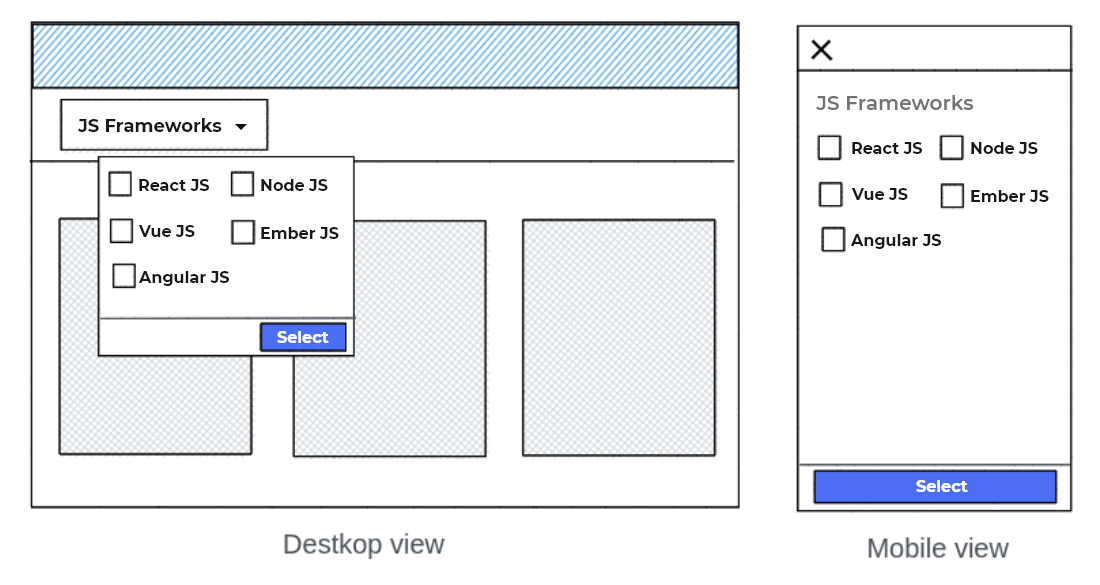Click the dropdown chevron next to JS Frameworks

pos(240,126)
